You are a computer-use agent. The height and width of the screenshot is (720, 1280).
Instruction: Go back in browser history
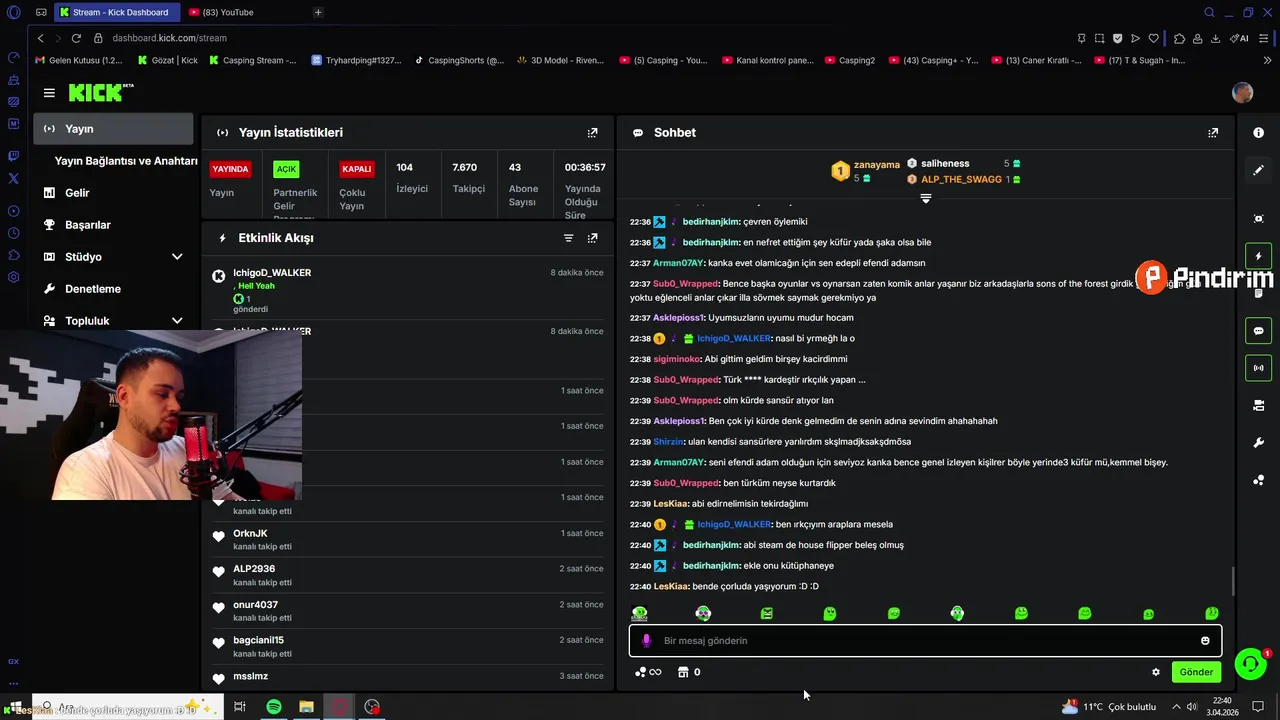(x=41, y=38)
